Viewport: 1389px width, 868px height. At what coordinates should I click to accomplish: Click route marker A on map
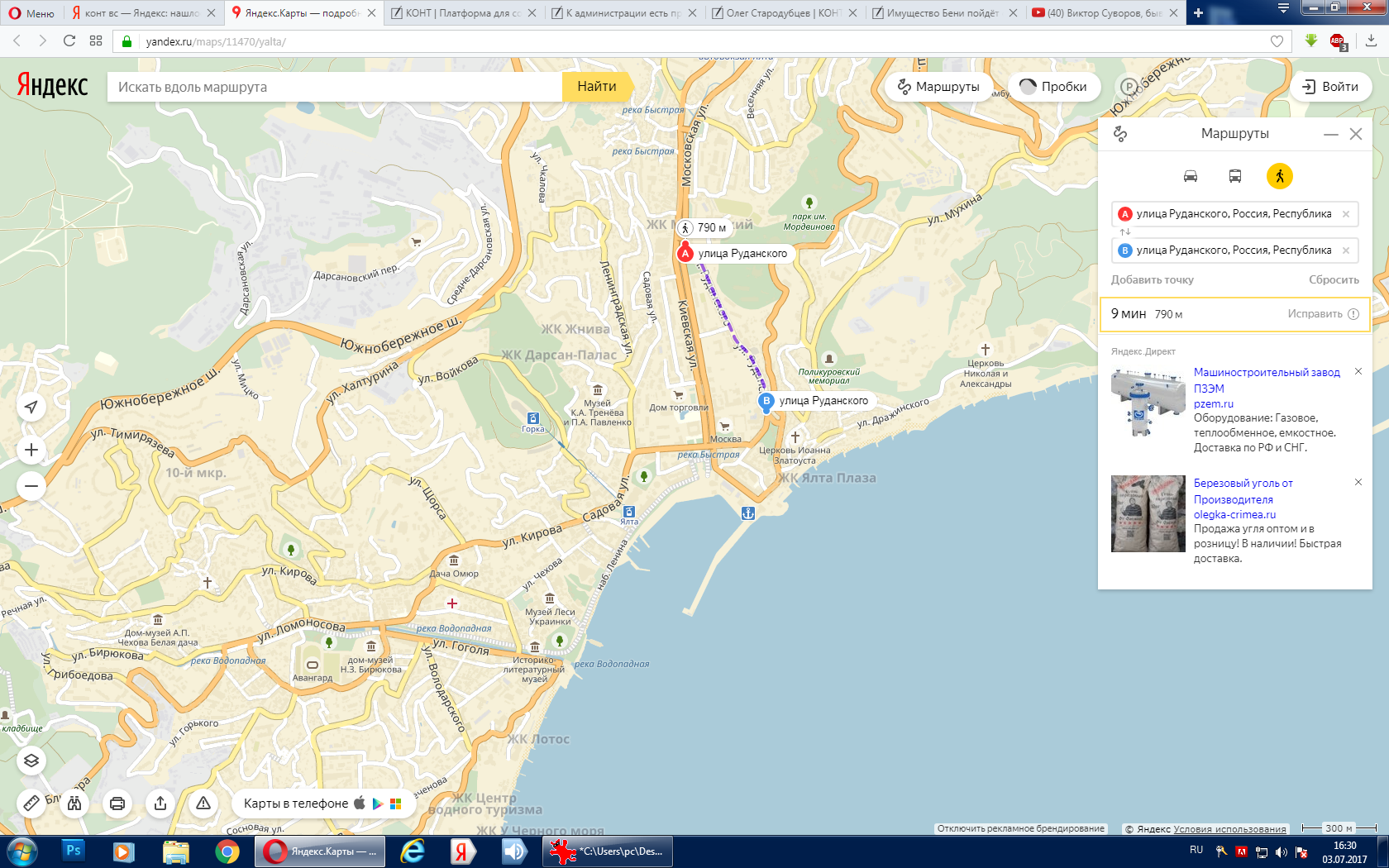pyautogui.click(x=685, y=254)
